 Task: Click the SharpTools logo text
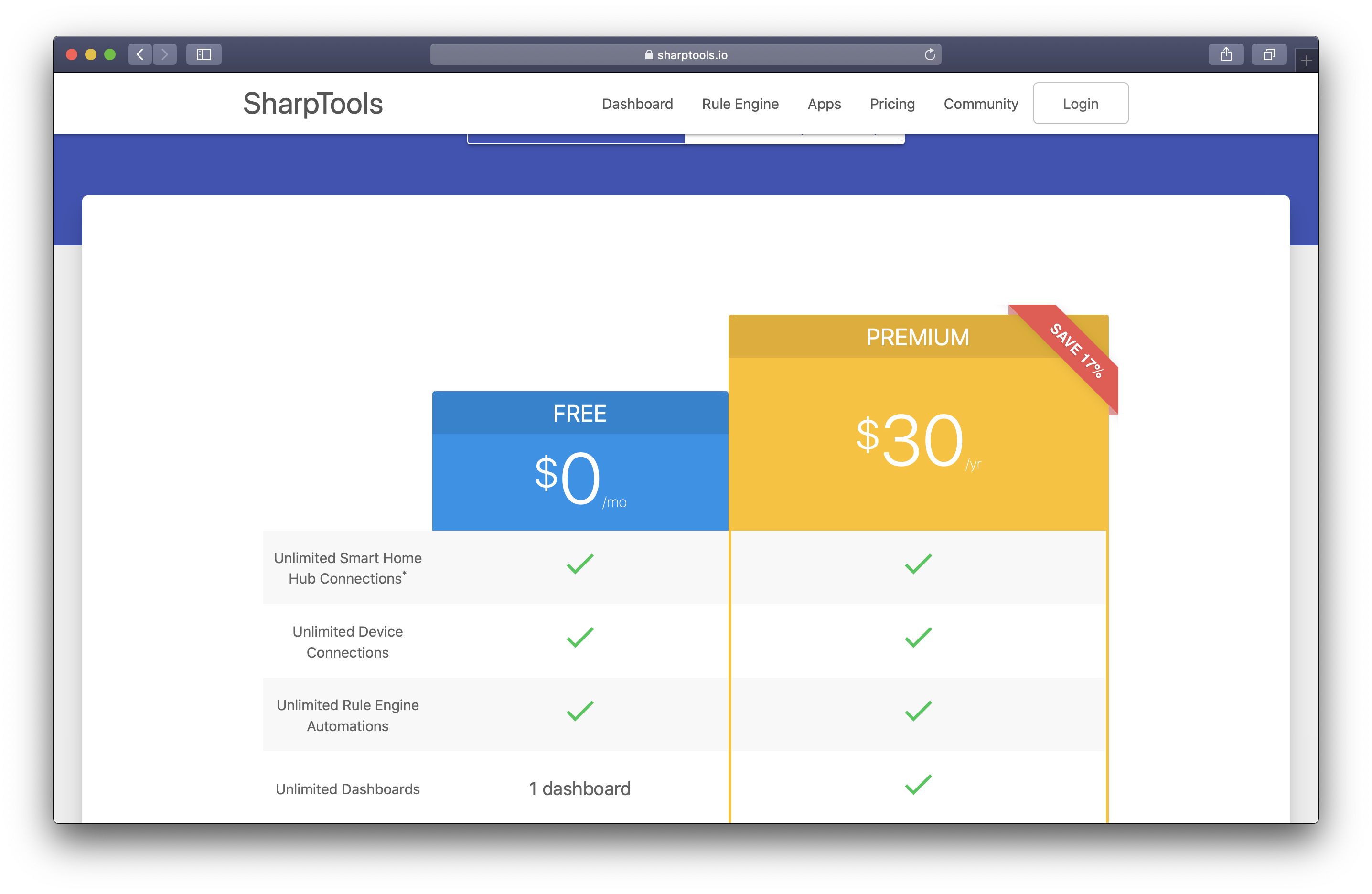click(312, 104)
